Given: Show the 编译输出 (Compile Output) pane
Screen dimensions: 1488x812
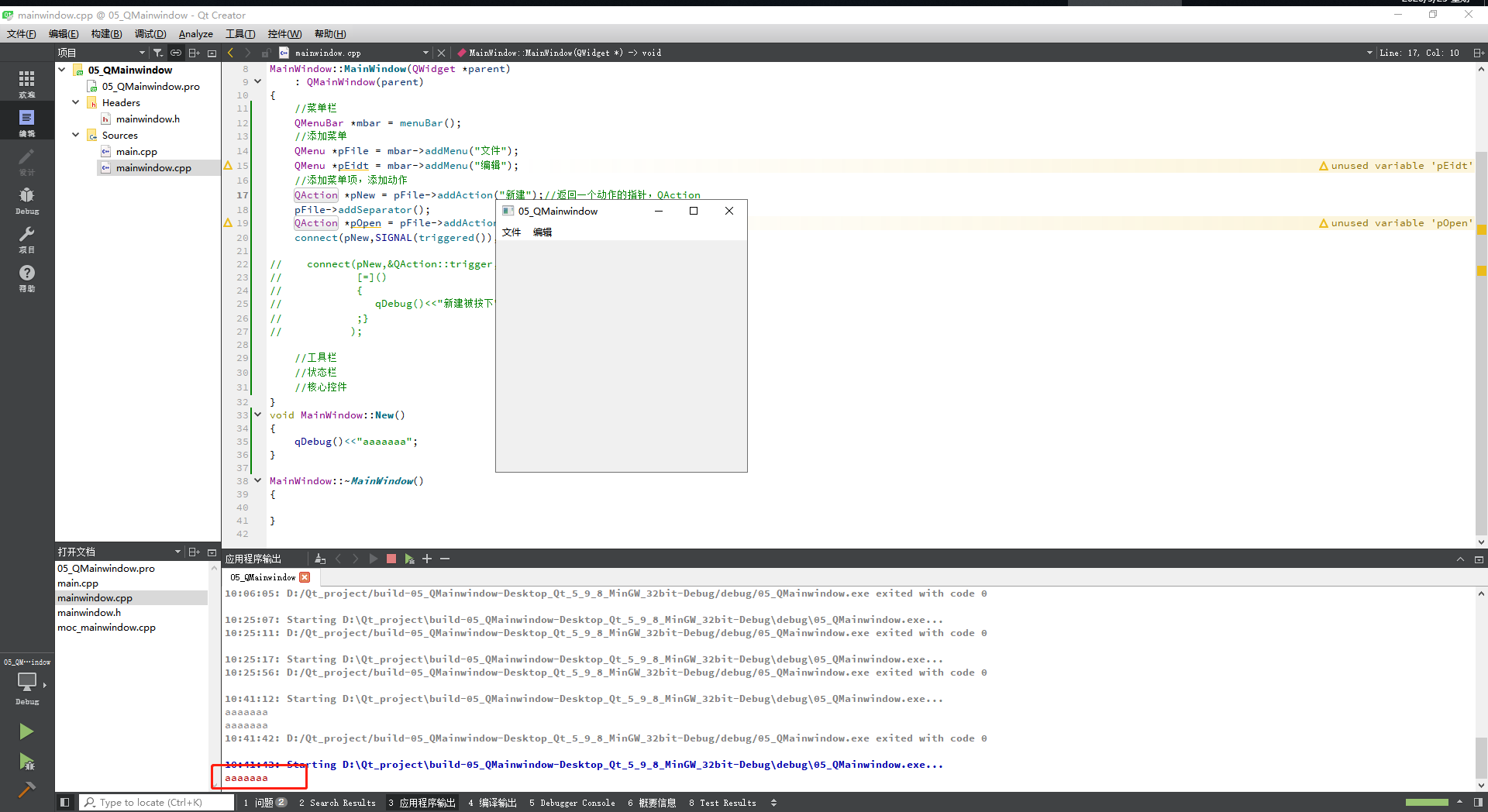Looking at the screenshot, I should pyautogui.click(x=492, y=803).
